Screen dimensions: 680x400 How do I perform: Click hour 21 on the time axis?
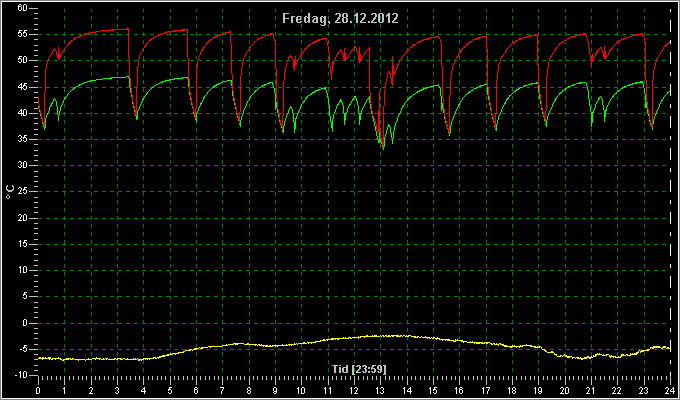(591, 390)
